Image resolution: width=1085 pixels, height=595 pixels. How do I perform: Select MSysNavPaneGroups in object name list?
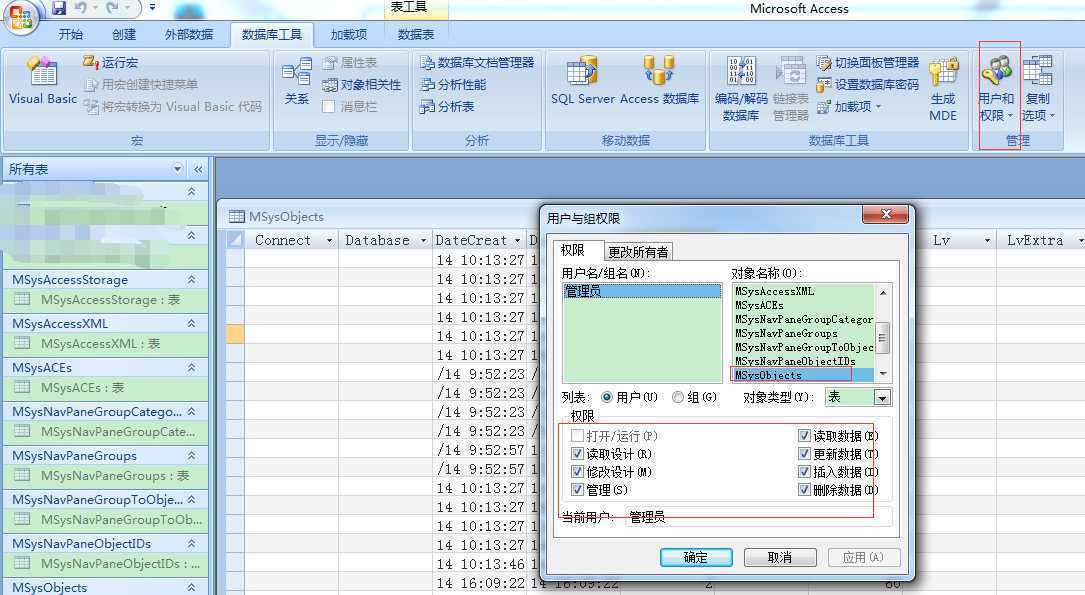[803, 333]
